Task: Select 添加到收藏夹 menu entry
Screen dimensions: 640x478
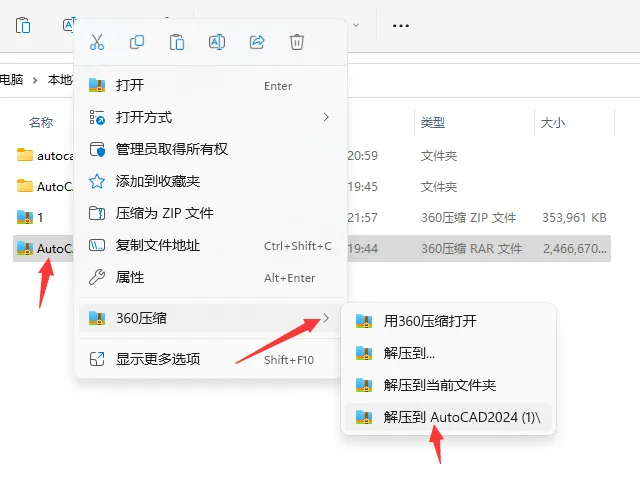Action: click(x=211, y=181)
